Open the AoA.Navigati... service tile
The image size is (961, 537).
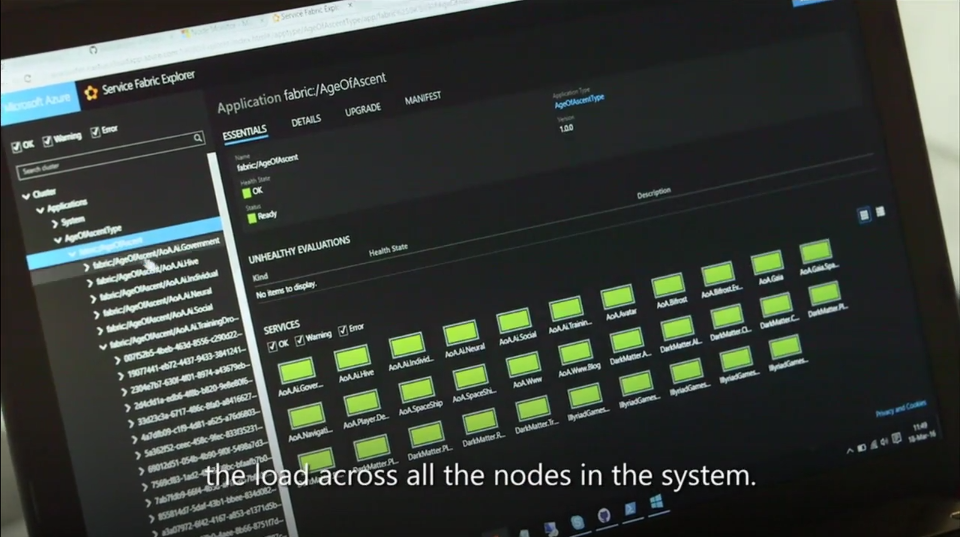click(306, 417)
